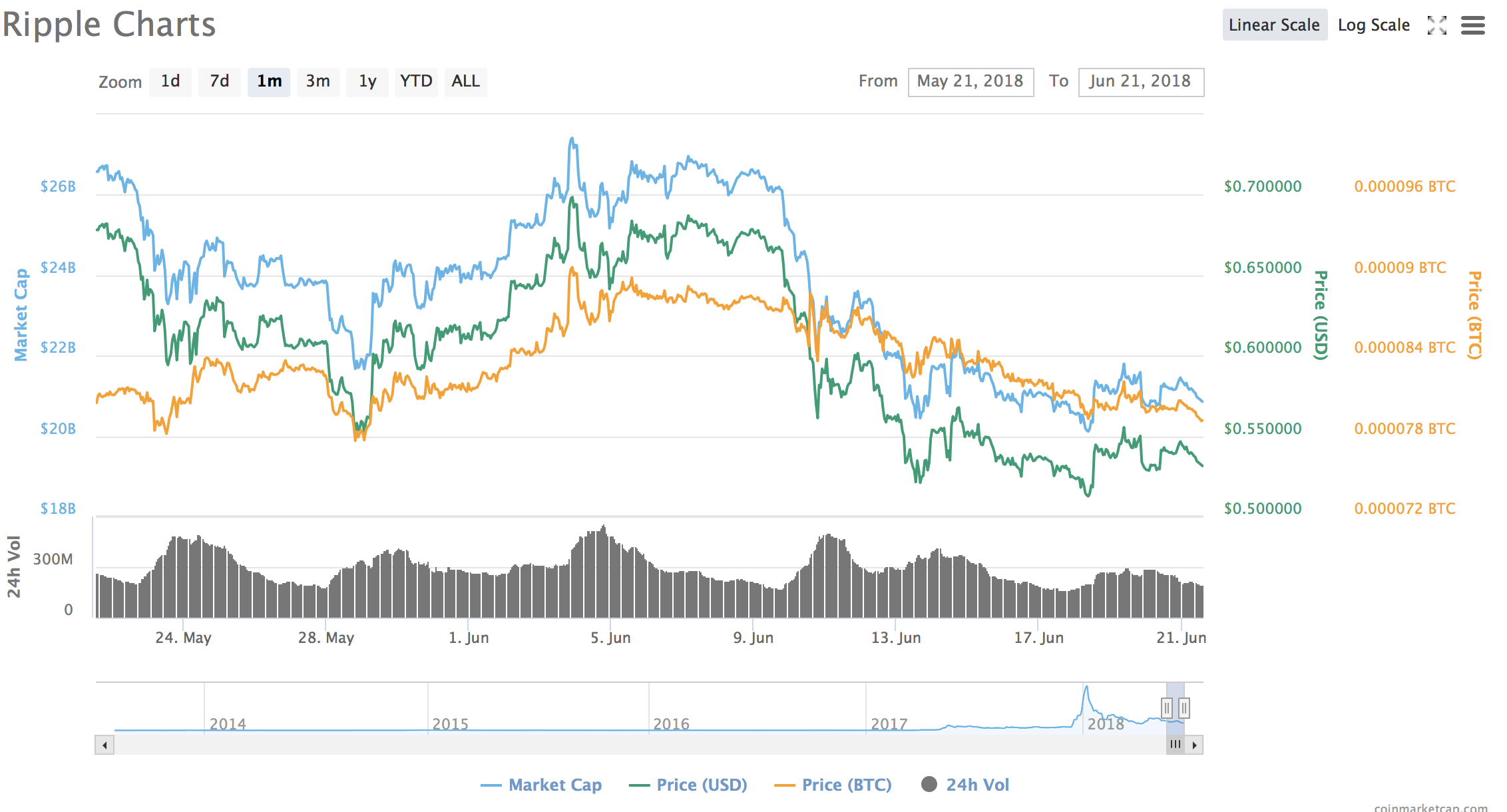
Task: Click the 5. Jun date axis label
Action: click(x=610, y=638)
